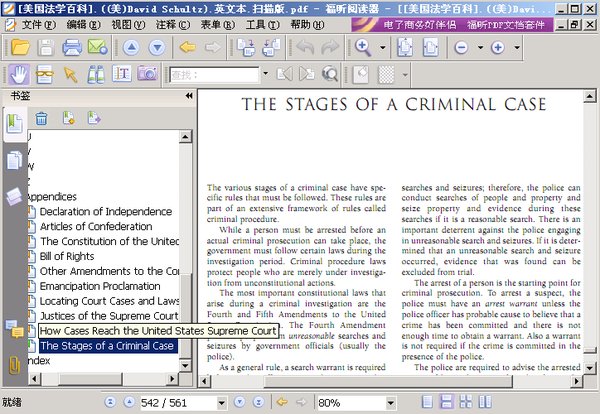Go to next page with down arrow
Viewport: 600px width, 414px height.
coord(157,47)
